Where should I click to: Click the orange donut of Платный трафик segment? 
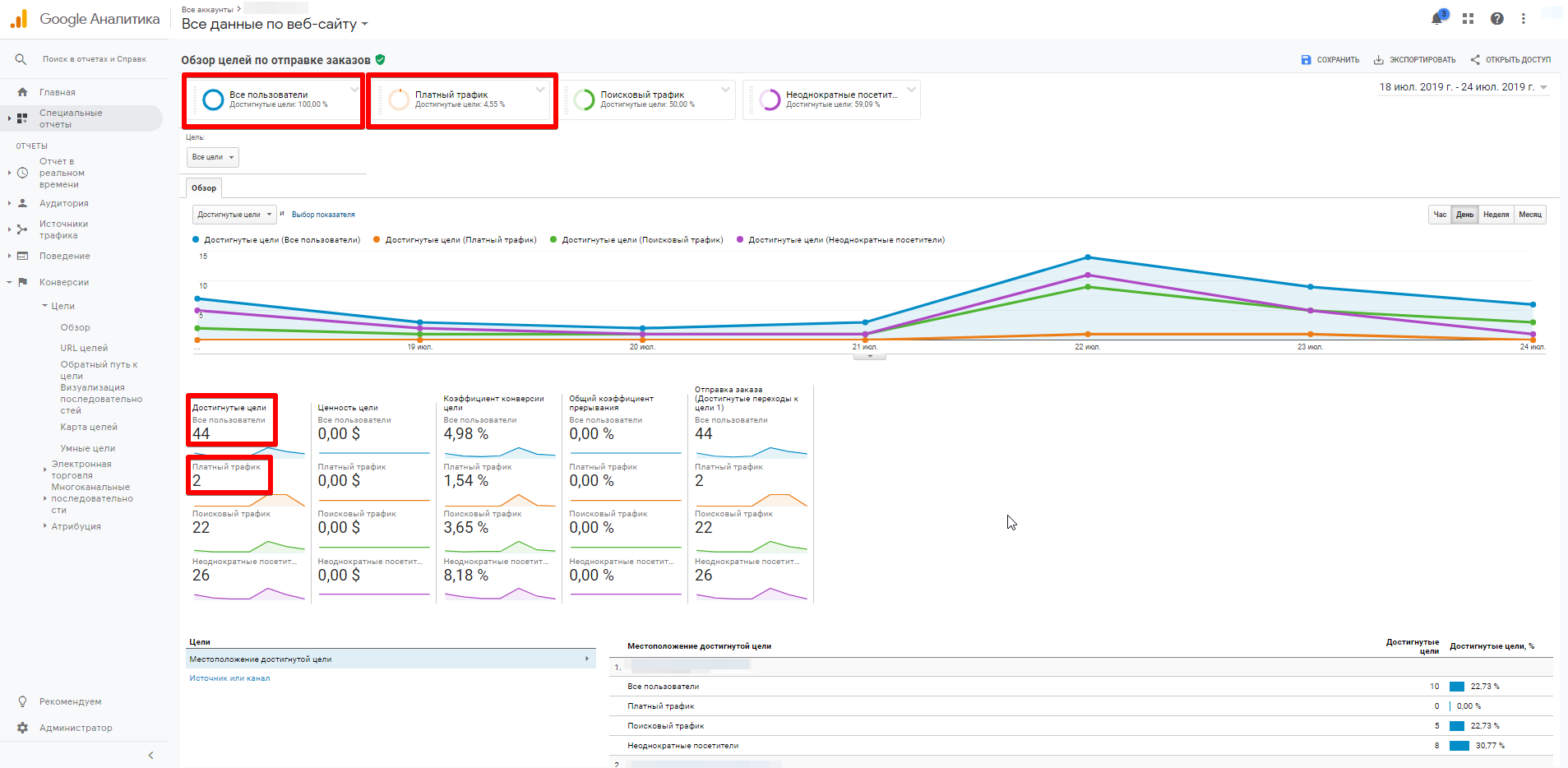point(399,99)
